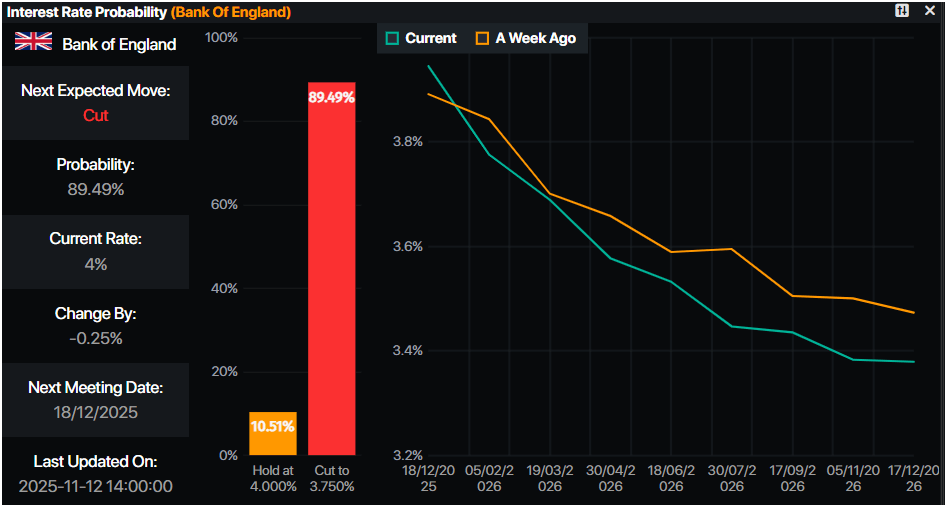
Task: Open the widget settings sliders icon
Action: pos(902,11)
